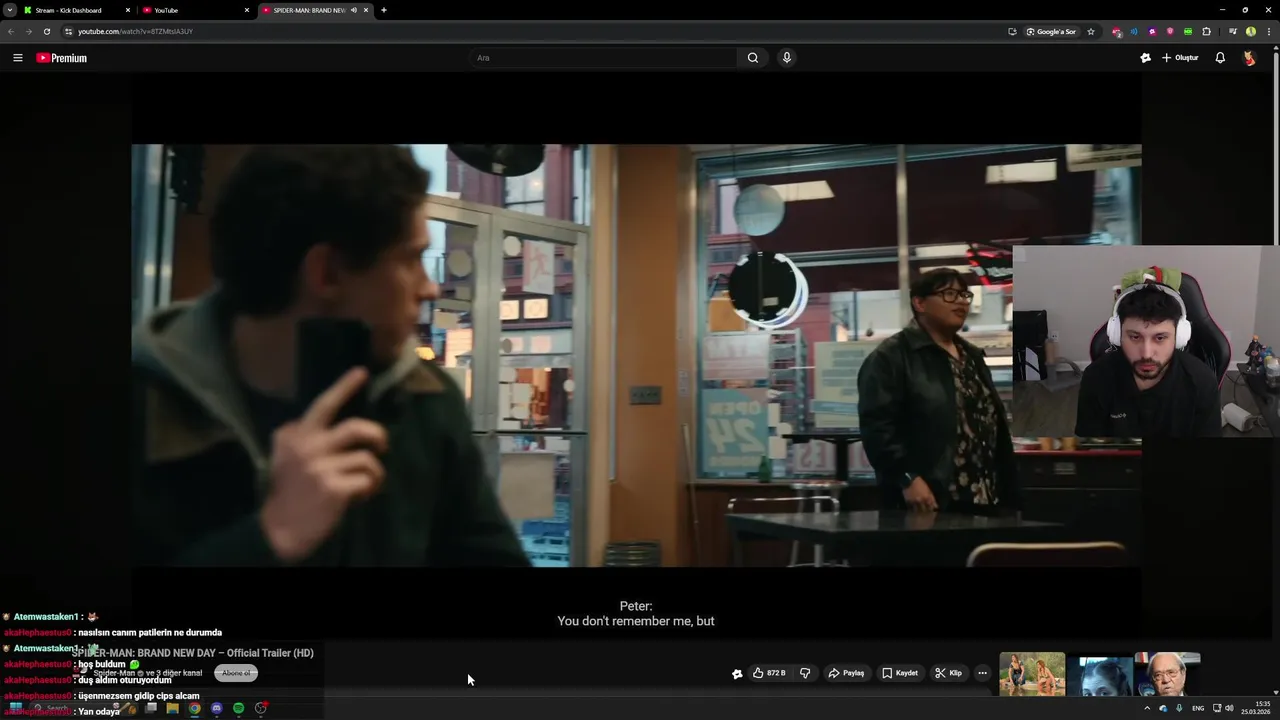The width and height of the screenshot is (1280, 720).
Task: Open the three-dot more actions menu
Action: coord(982,673)
